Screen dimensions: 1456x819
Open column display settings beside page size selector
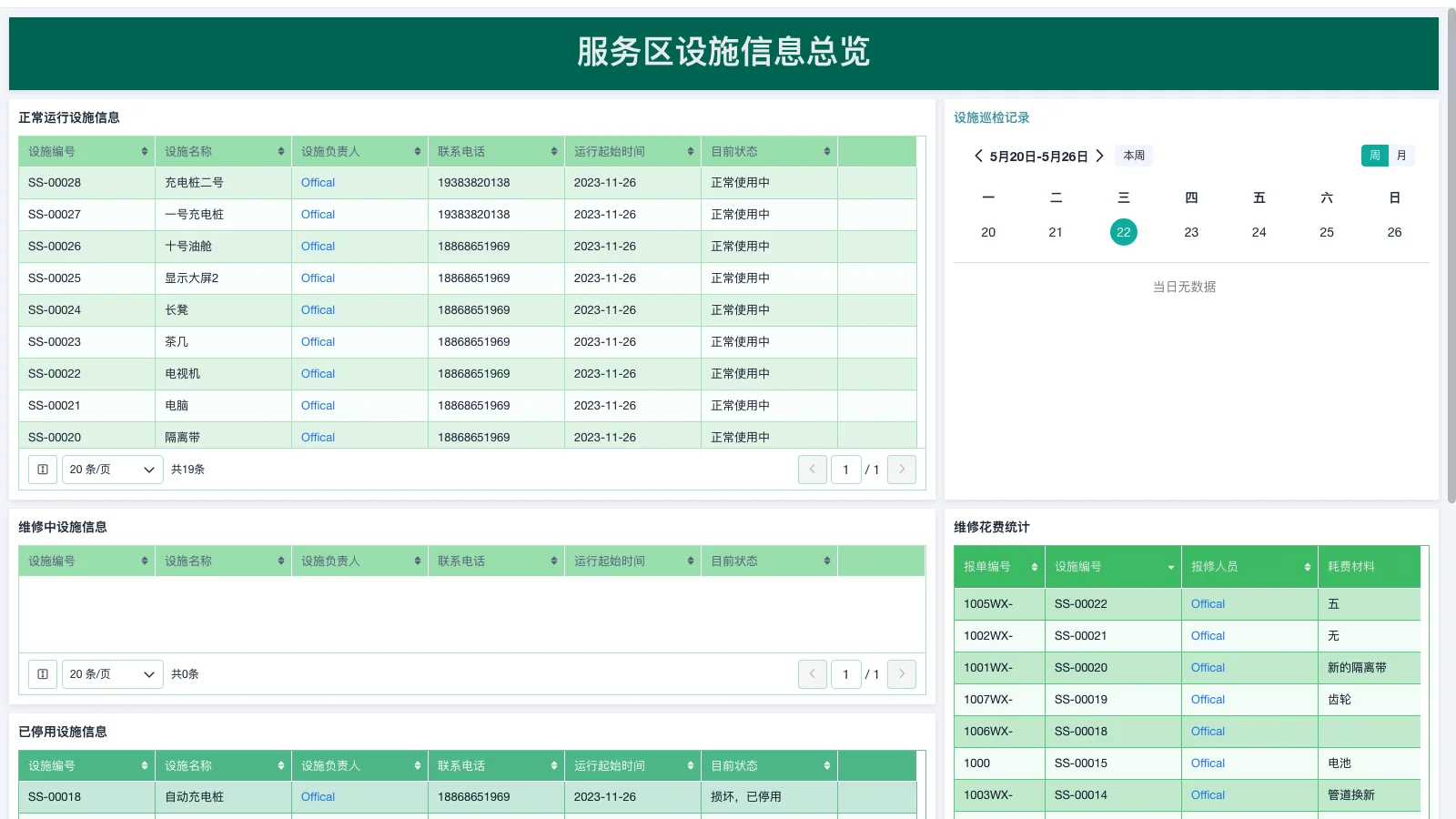pos(42,470)
